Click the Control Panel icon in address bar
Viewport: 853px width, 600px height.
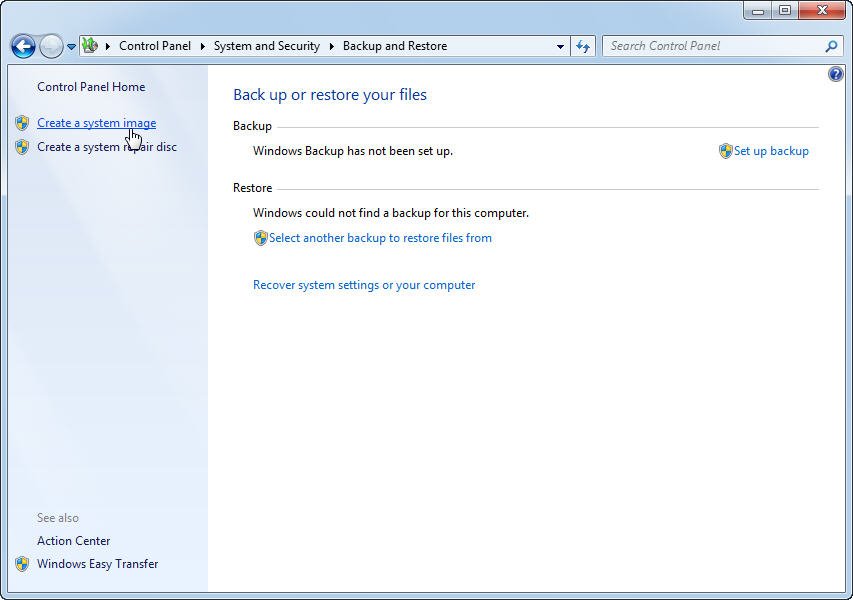[90, 46]
